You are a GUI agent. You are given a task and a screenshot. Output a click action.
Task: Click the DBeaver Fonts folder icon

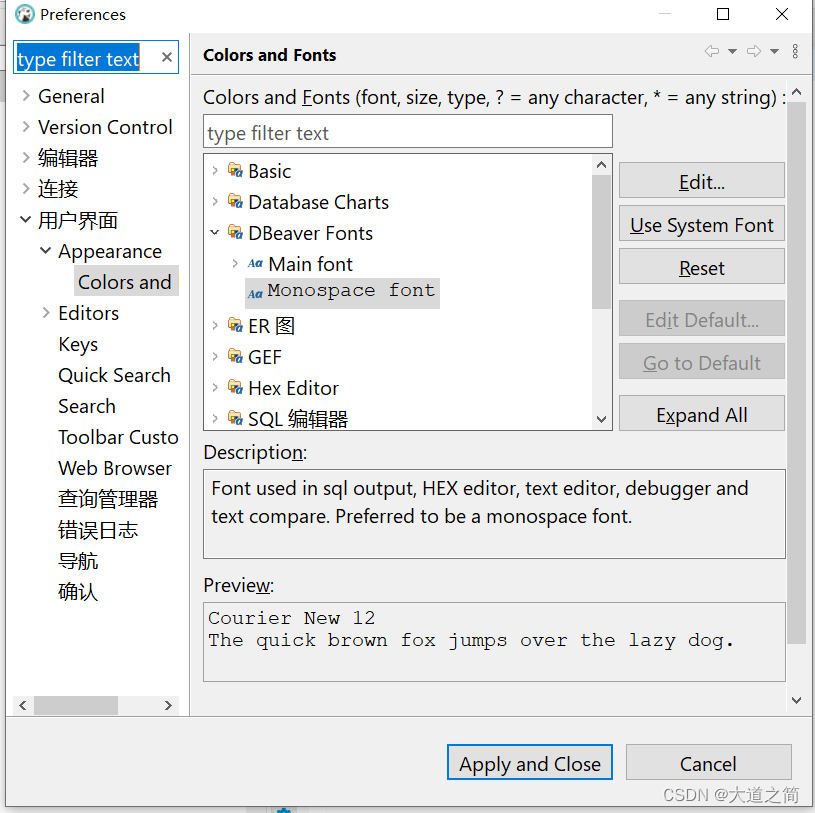[x=235, y=232]
